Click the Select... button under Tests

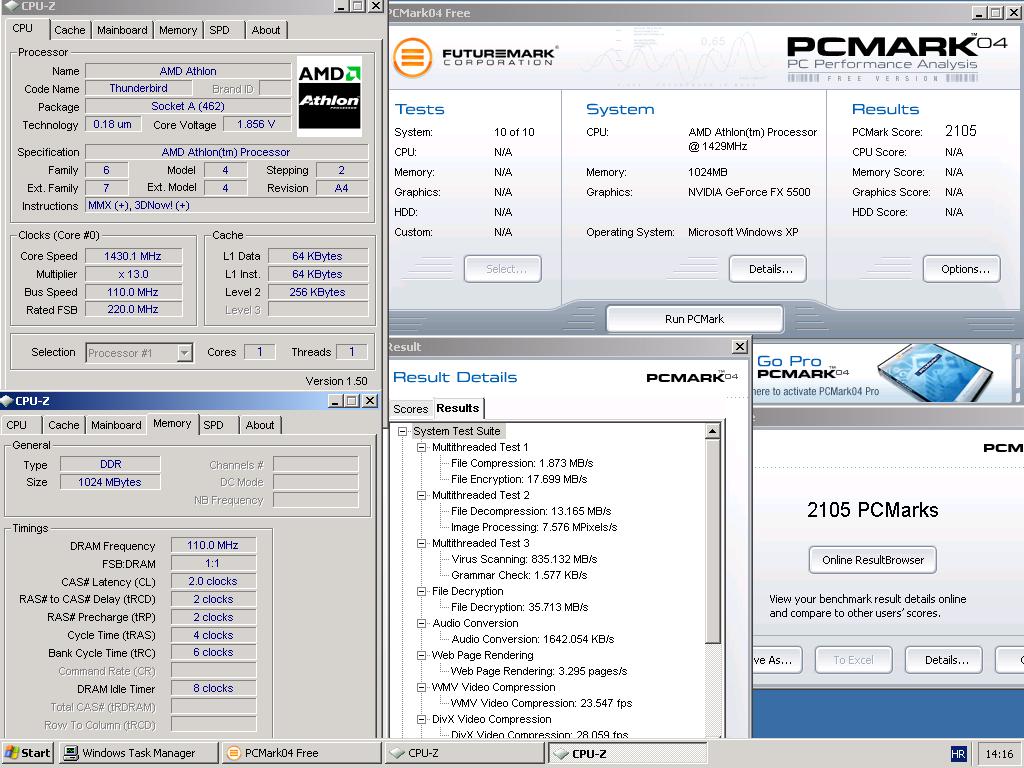503,269
